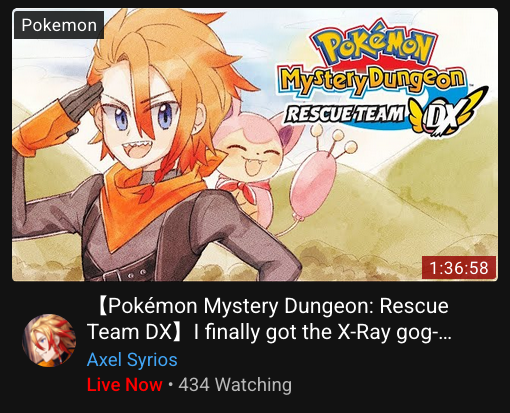Click the Pokemon category tag on thumbnail
Screen dimensions: 510x413
click(59, 25)
